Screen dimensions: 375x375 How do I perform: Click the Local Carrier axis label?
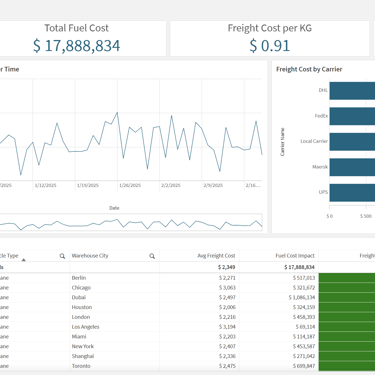pos(314,141)
